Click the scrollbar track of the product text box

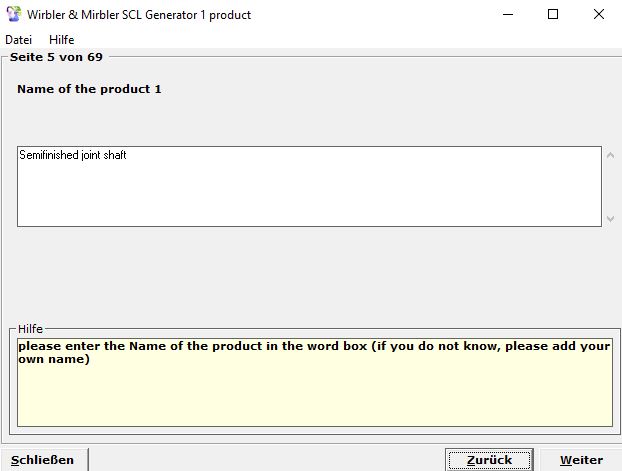coord(611,187)
